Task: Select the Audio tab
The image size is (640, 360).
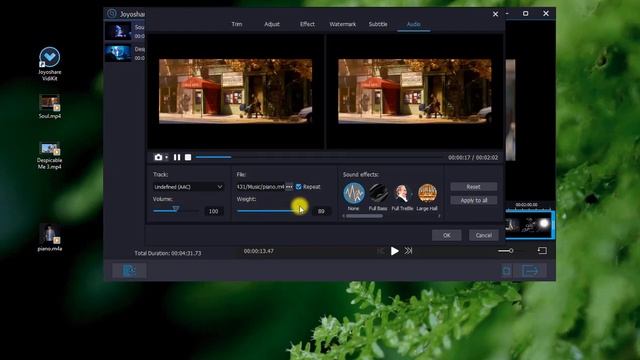Action: coord(413,24)
